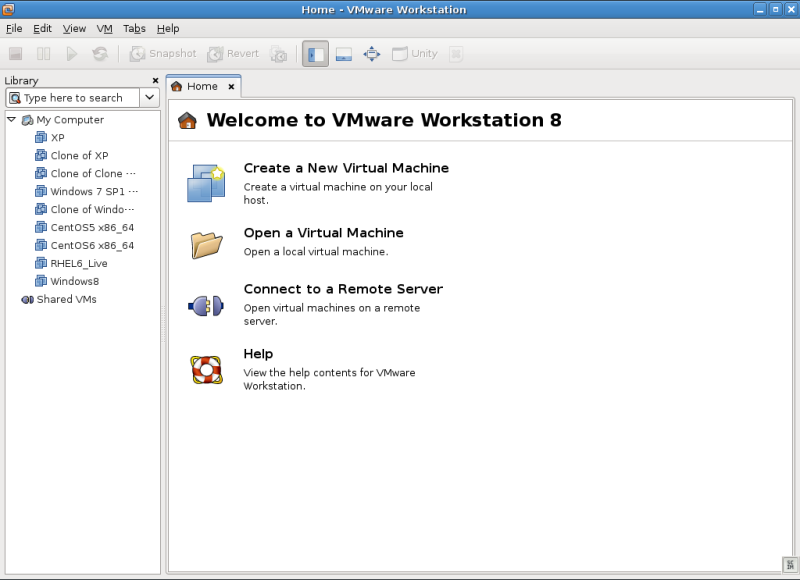800x580 pixels.
Task: Enter full screen mode via the toolbar icon
Action: (372, 53)
